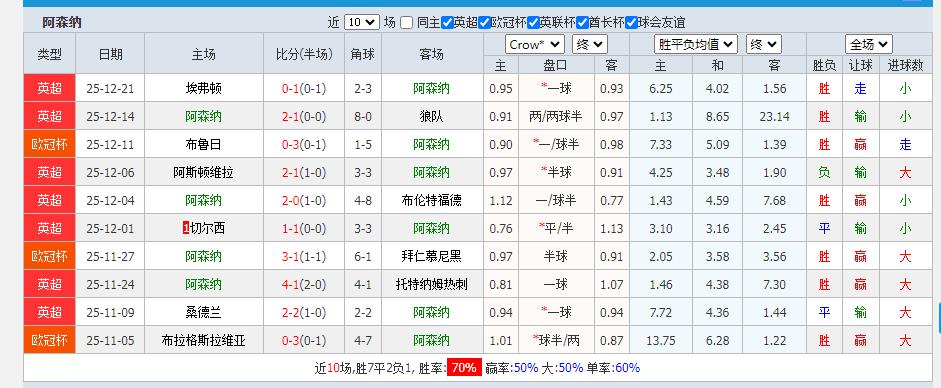
Task: Click 埃弗顿 home team link
Action: click(203, 89)
